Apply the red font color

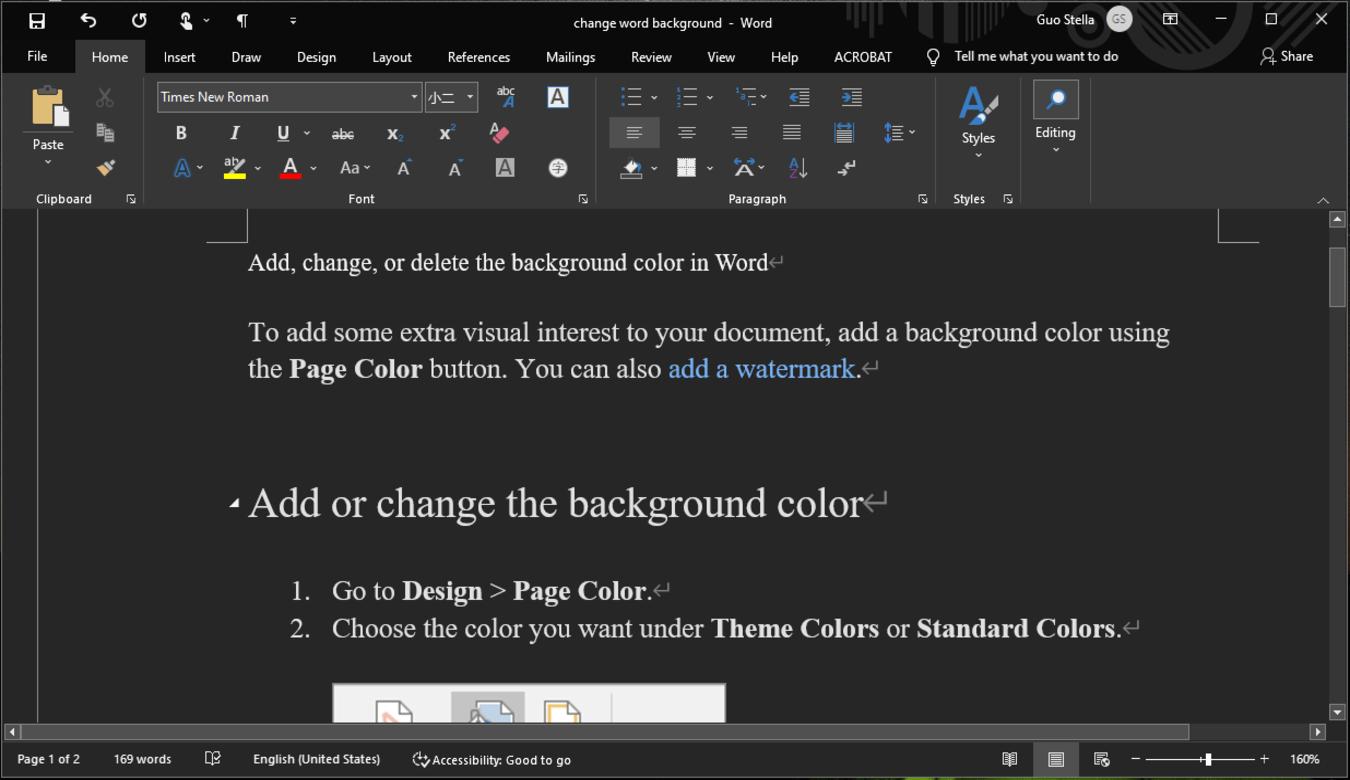coord(290,168)
